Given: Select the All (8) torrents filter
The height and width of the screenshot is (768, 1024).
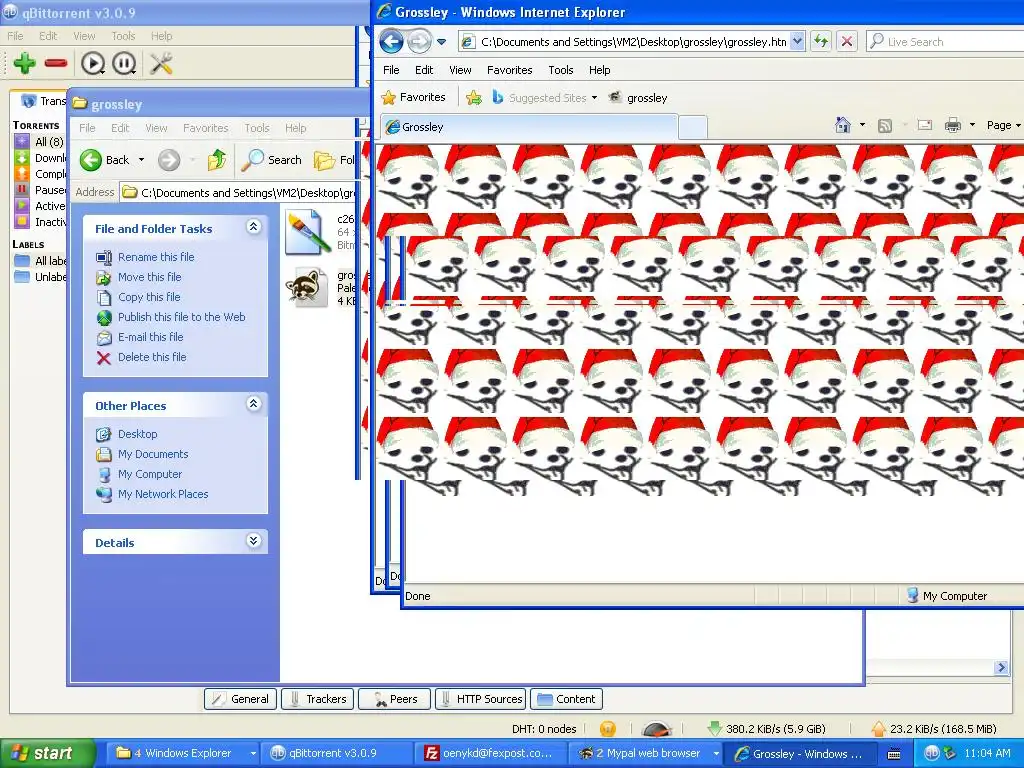Looking at the screenshot, I should click(x=40, y=142).
